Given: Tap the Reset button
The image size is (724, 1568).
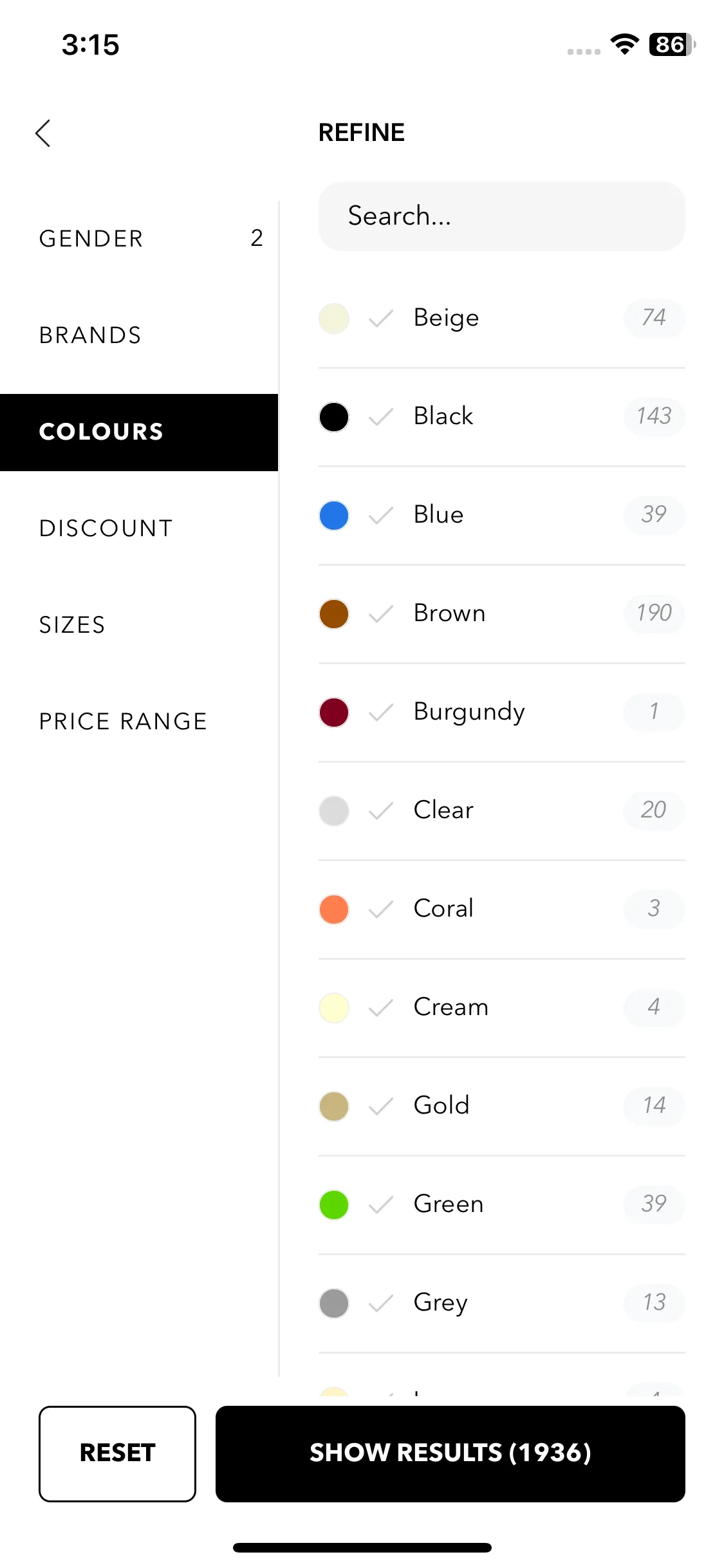Looking at the screenshot, I should (117, 1453).
